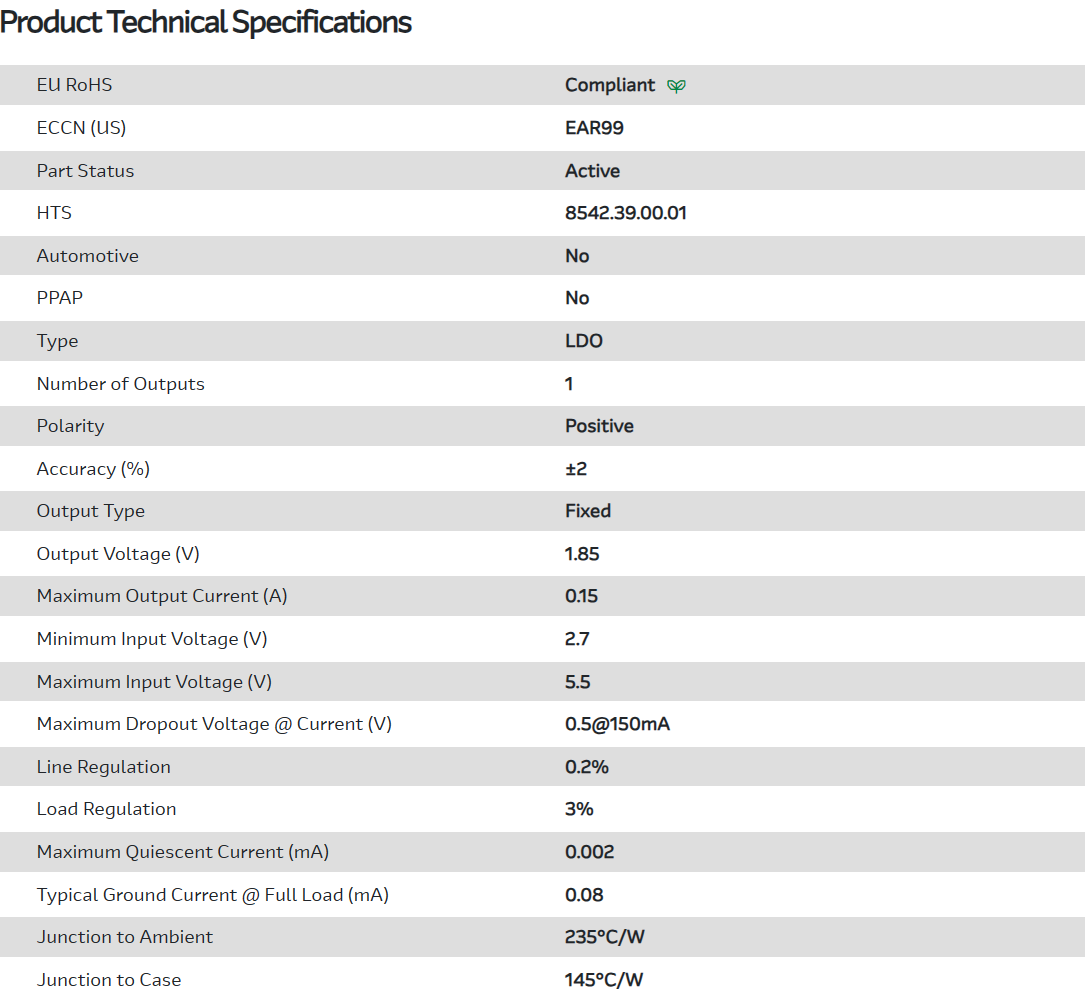Click the Fixed output type value
The width and height of the screenshot is (1085, 996).
tap(588, 511)
